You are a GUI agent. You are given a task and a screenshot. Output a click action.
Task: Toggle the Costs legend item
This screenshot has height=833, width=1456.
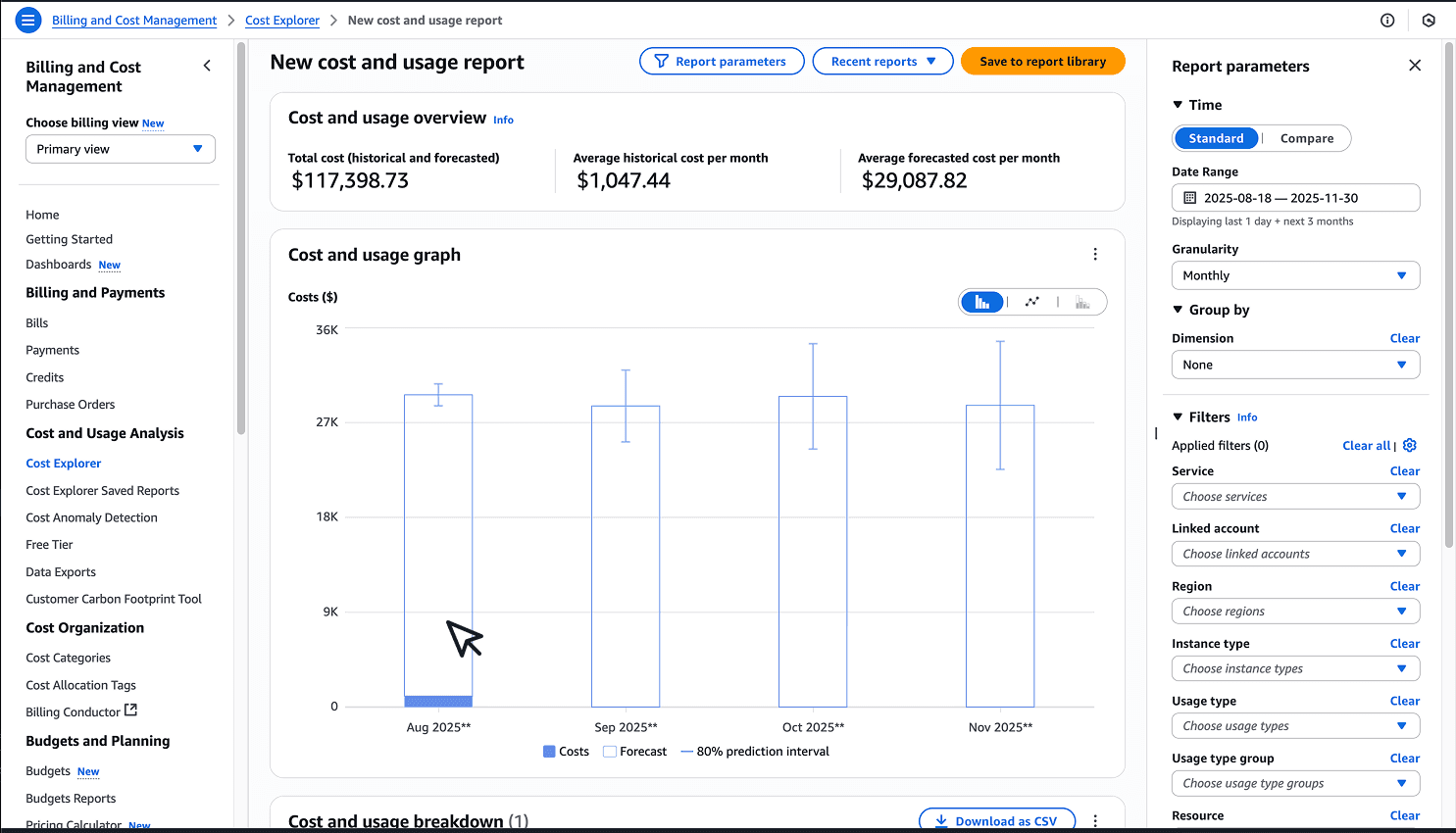coord(566,752)
